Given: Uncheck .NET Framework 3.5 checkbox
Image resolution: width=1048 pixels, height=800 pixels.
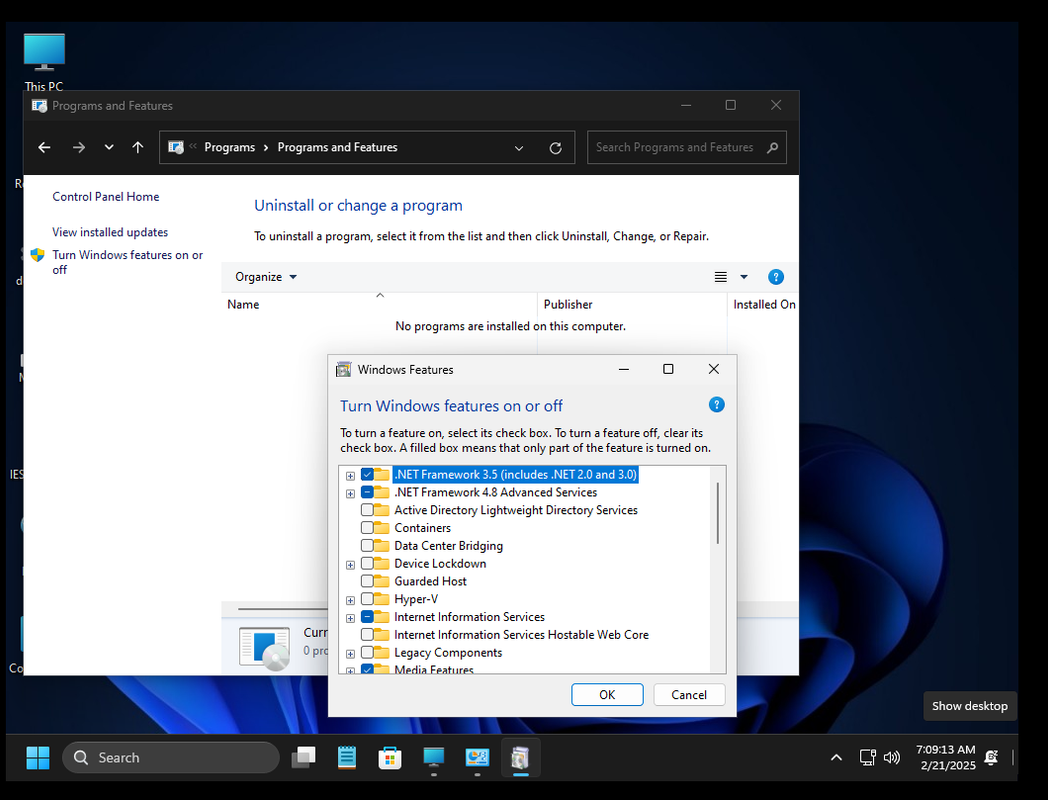Looking at the screenshot, I should (x=367, y=475).
